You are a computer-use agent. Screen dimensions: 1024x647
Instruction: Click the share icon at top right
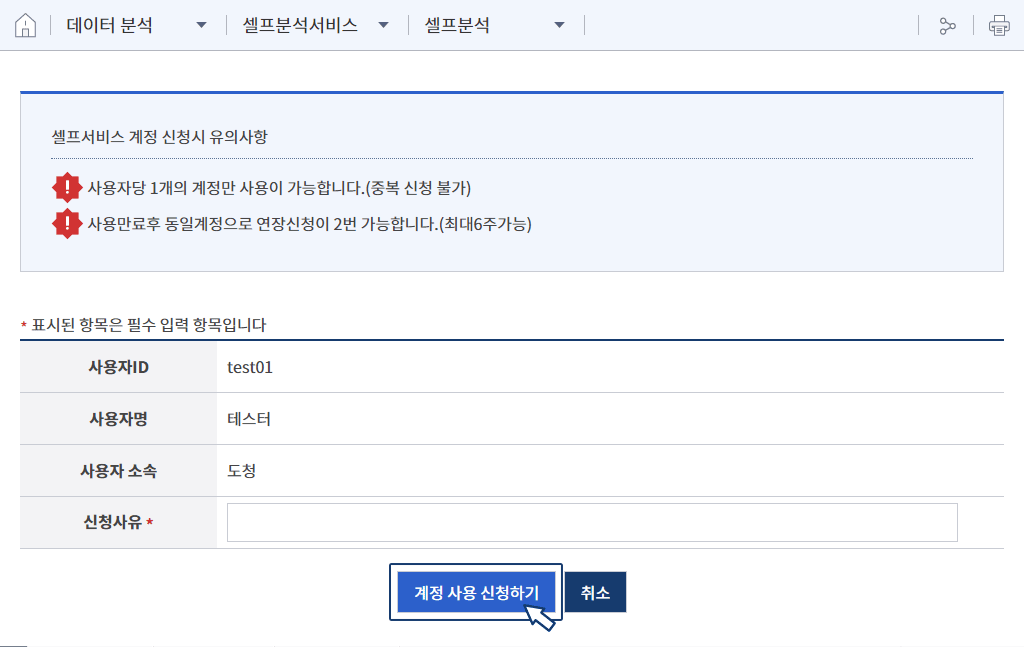(x=947, y=26)
